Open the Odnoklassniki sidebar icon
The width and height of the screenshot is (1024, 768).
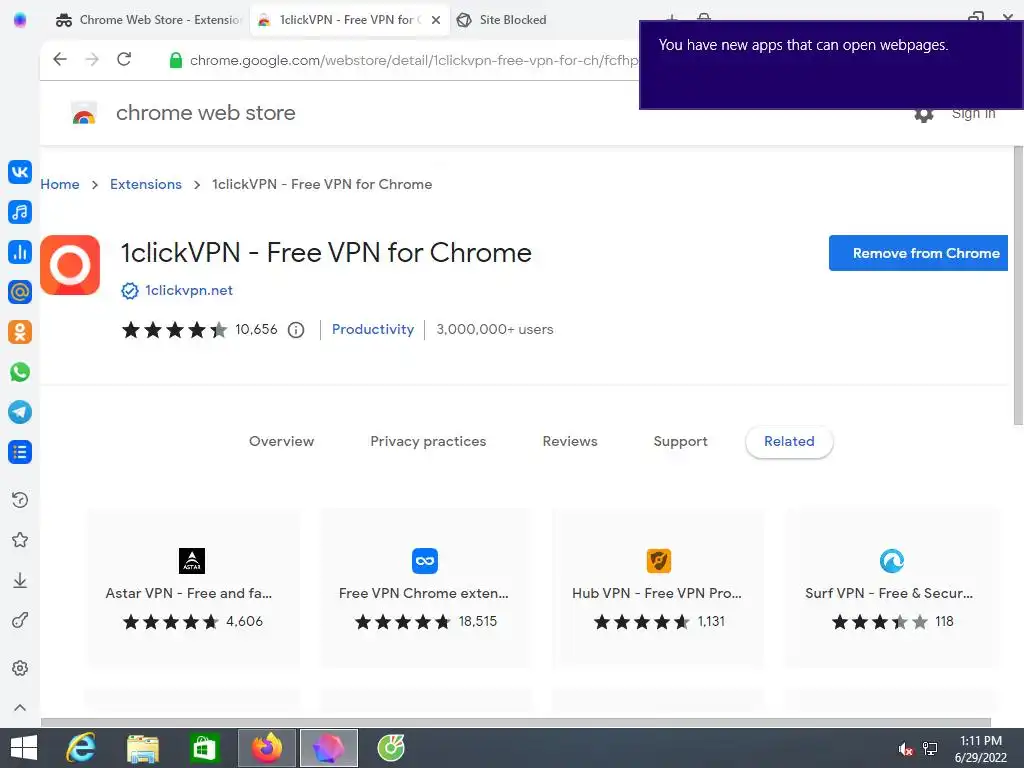click(20, 332)
